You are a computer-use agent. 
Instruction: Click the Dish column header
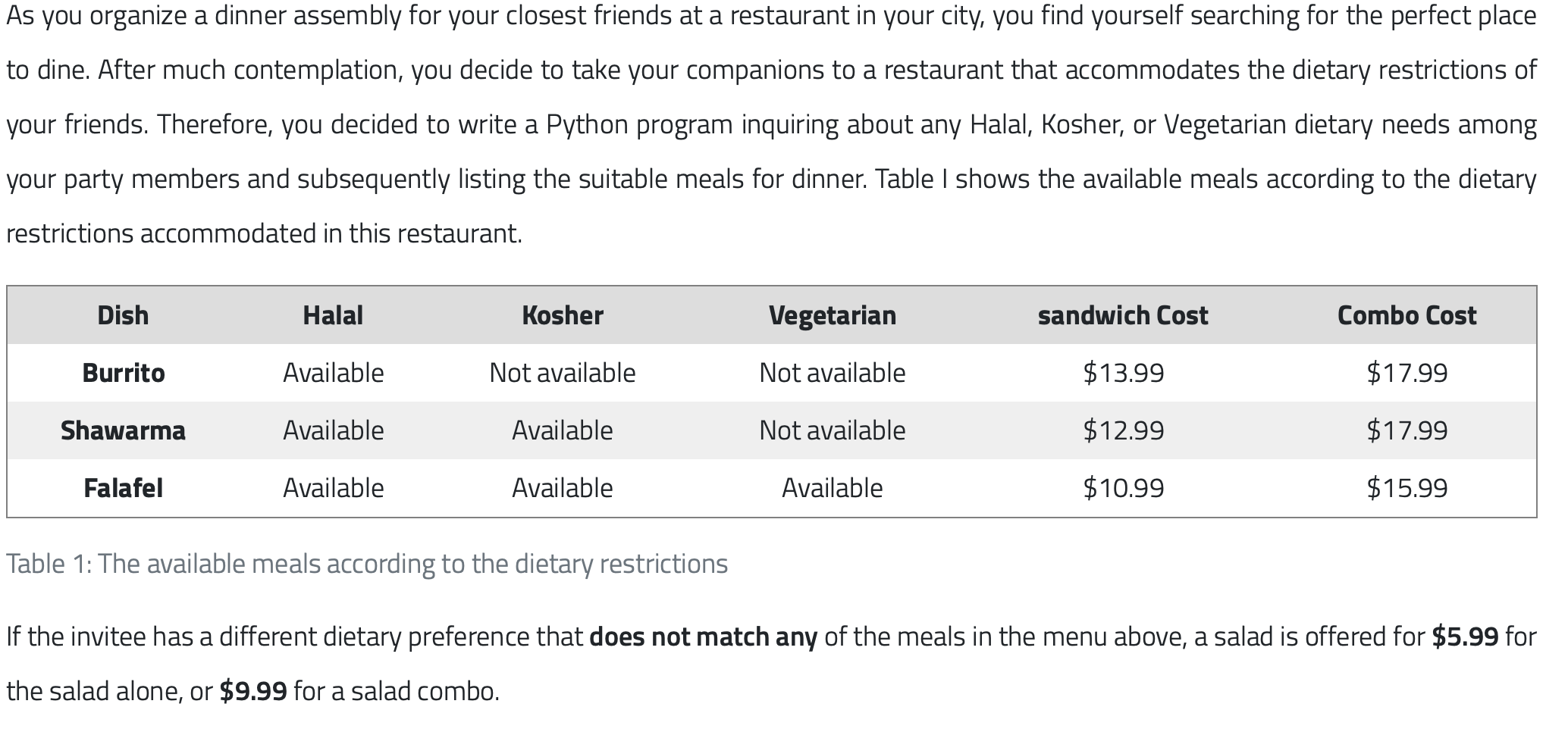tap(123, 315)
